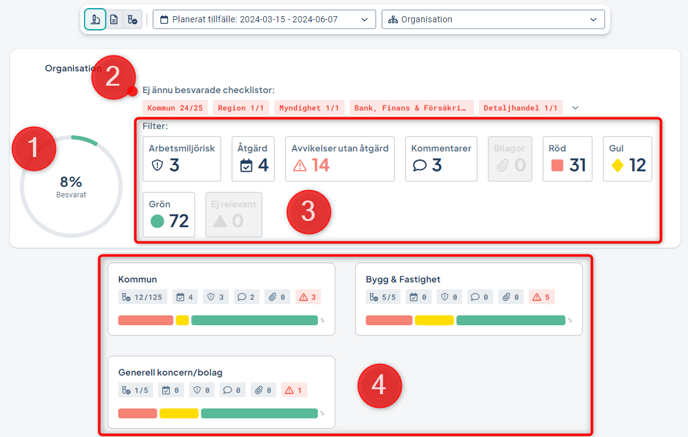Click the deviation warning badge in Kommun card
The width and height of the screenshot is (688, 437).
(x=307, y=297)
